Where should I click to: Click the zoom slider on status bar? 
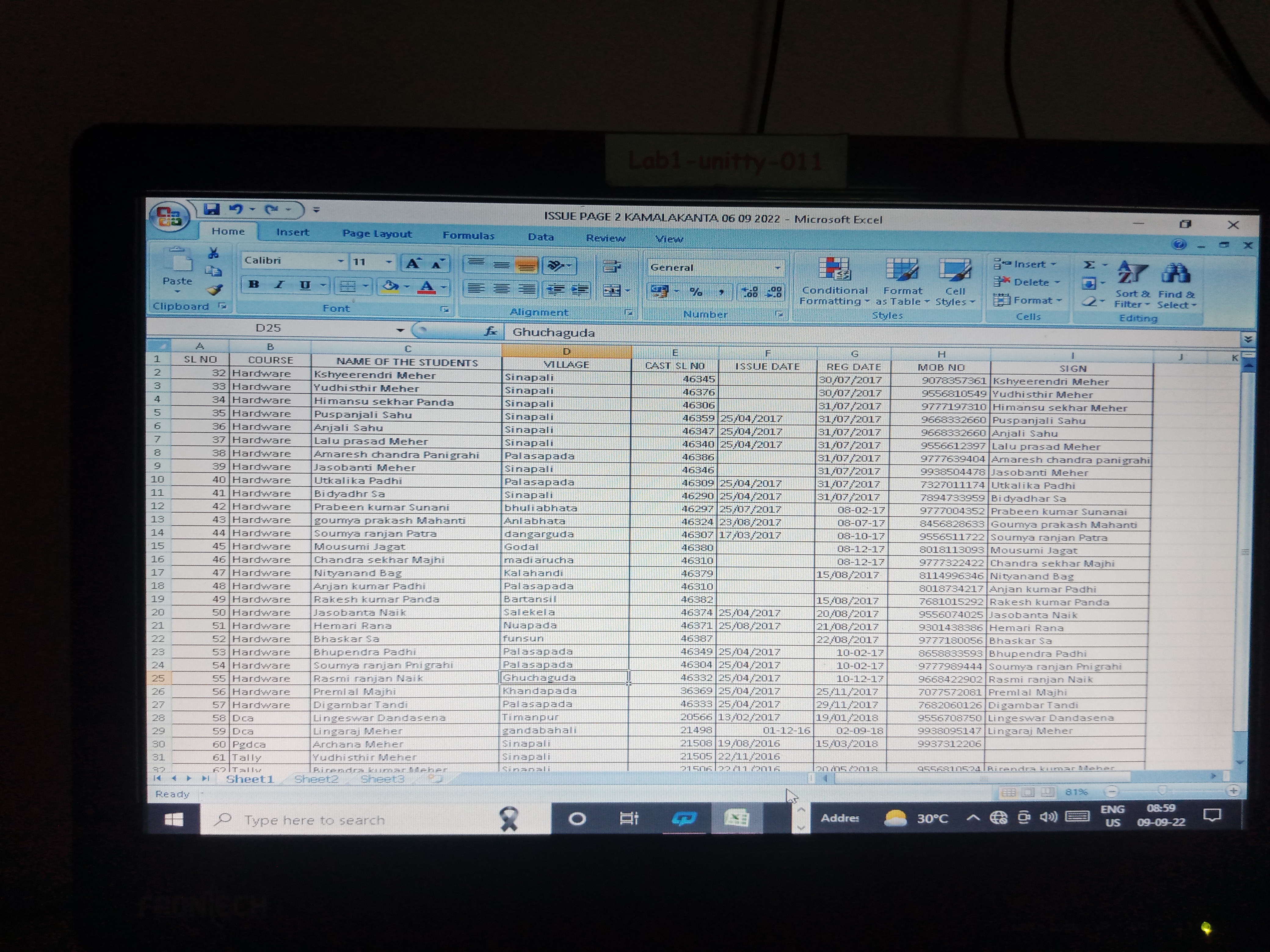[x=1162, y=791]
